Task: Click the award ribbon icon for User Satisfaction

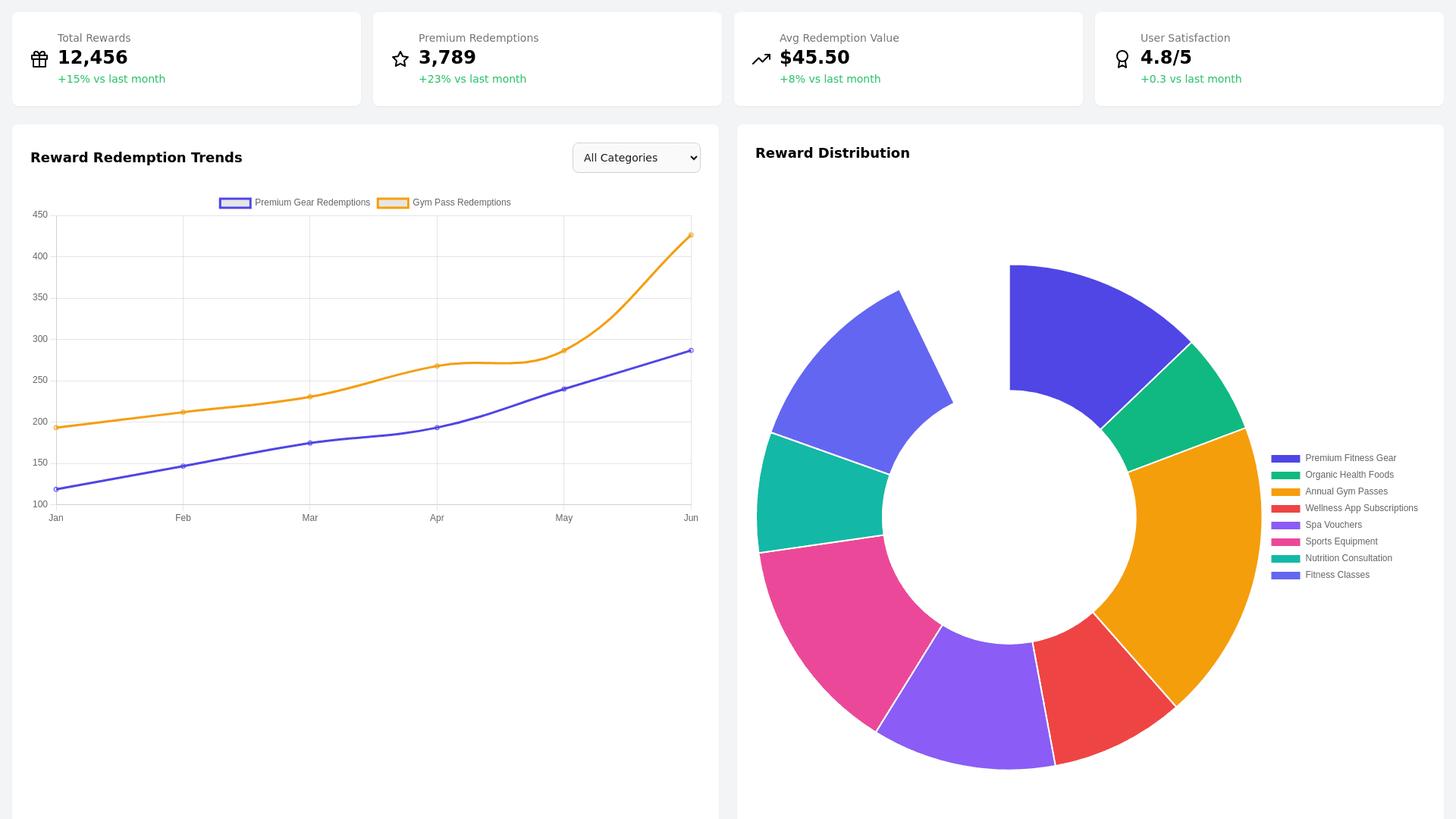Action: pos(1122,59)
